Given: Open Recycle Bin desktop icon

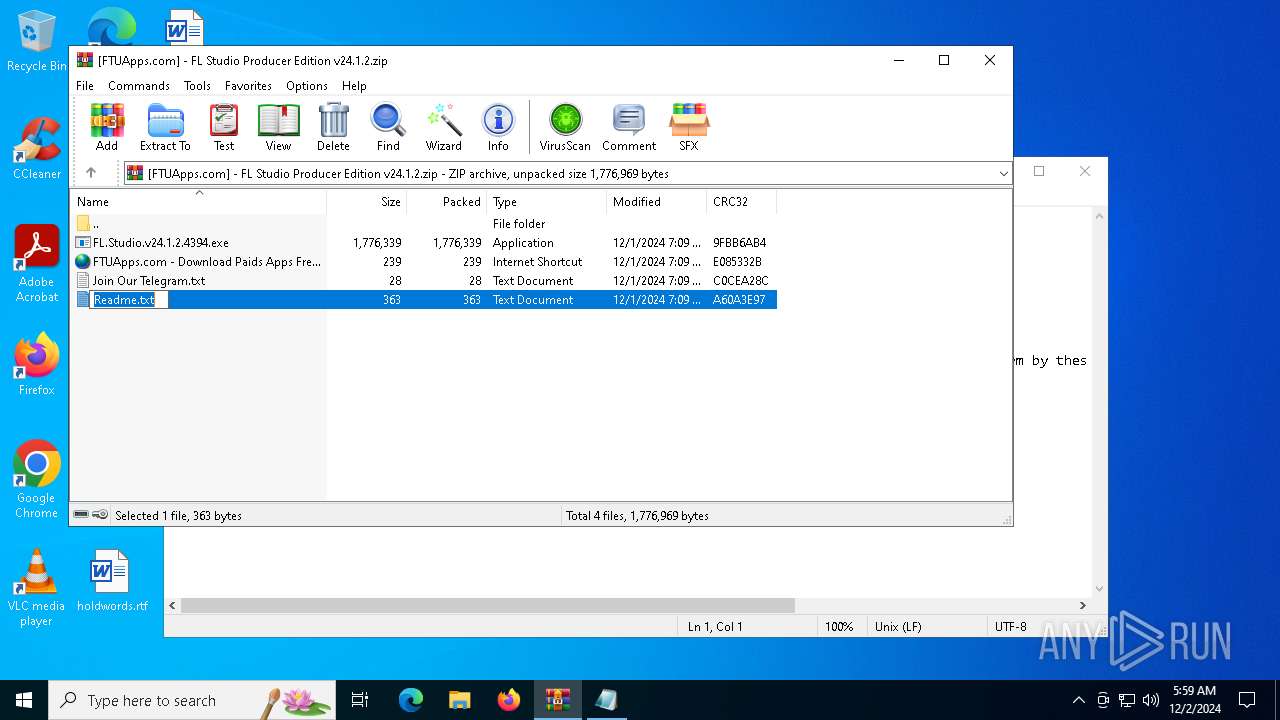Looking at the screenshot, I should [x=37, y=42].
